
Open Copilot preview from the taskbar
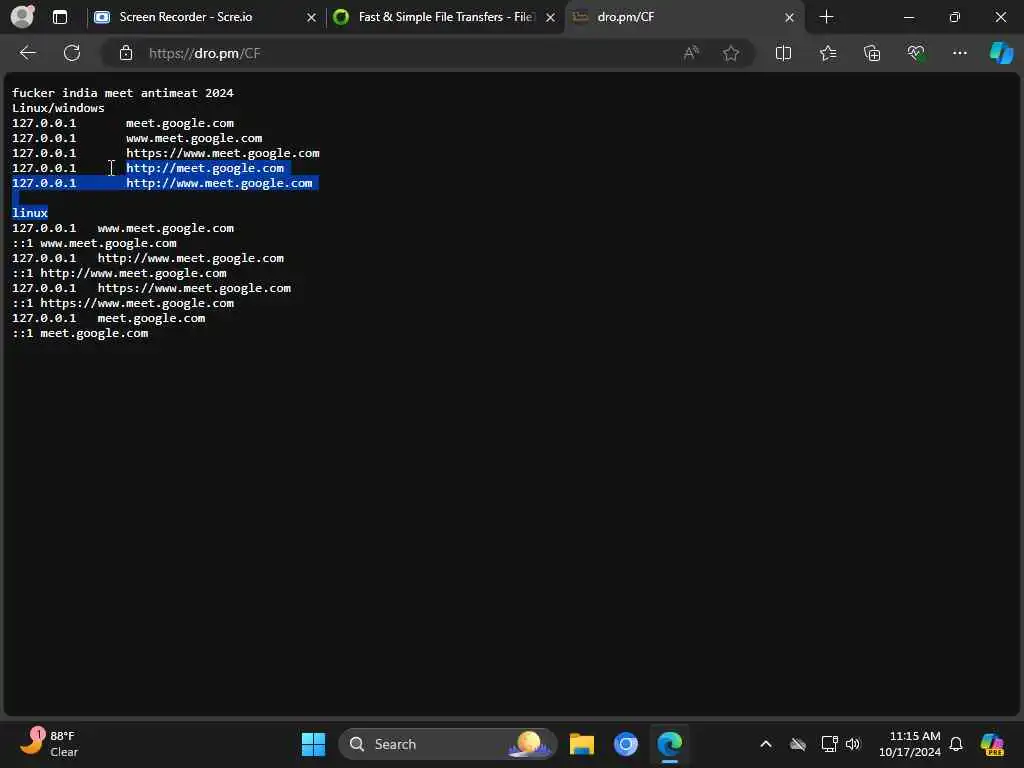[992, 744]
